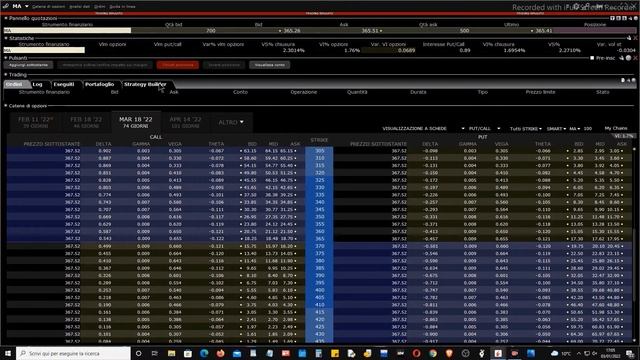The height and width of the screenshot is (360, 640).
Task: Collapse the Pulsanti section
Action: 6,58
